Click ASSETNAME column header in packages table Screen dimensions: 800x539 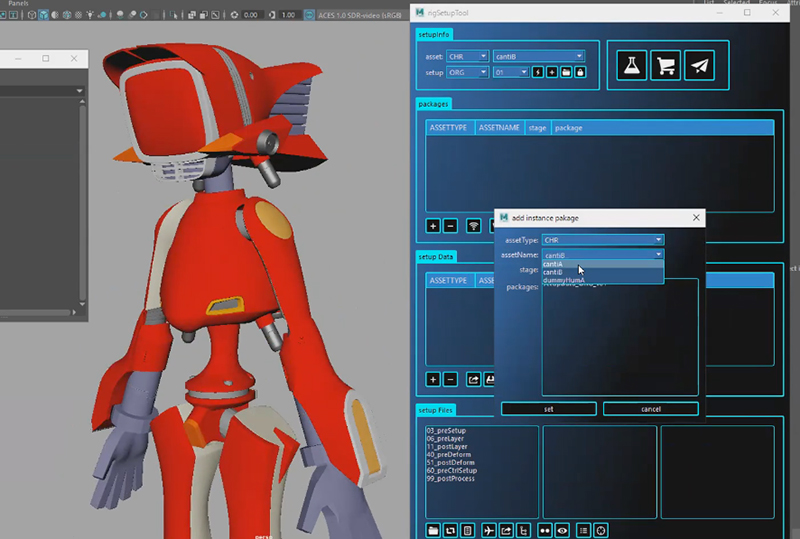point(499,128)
